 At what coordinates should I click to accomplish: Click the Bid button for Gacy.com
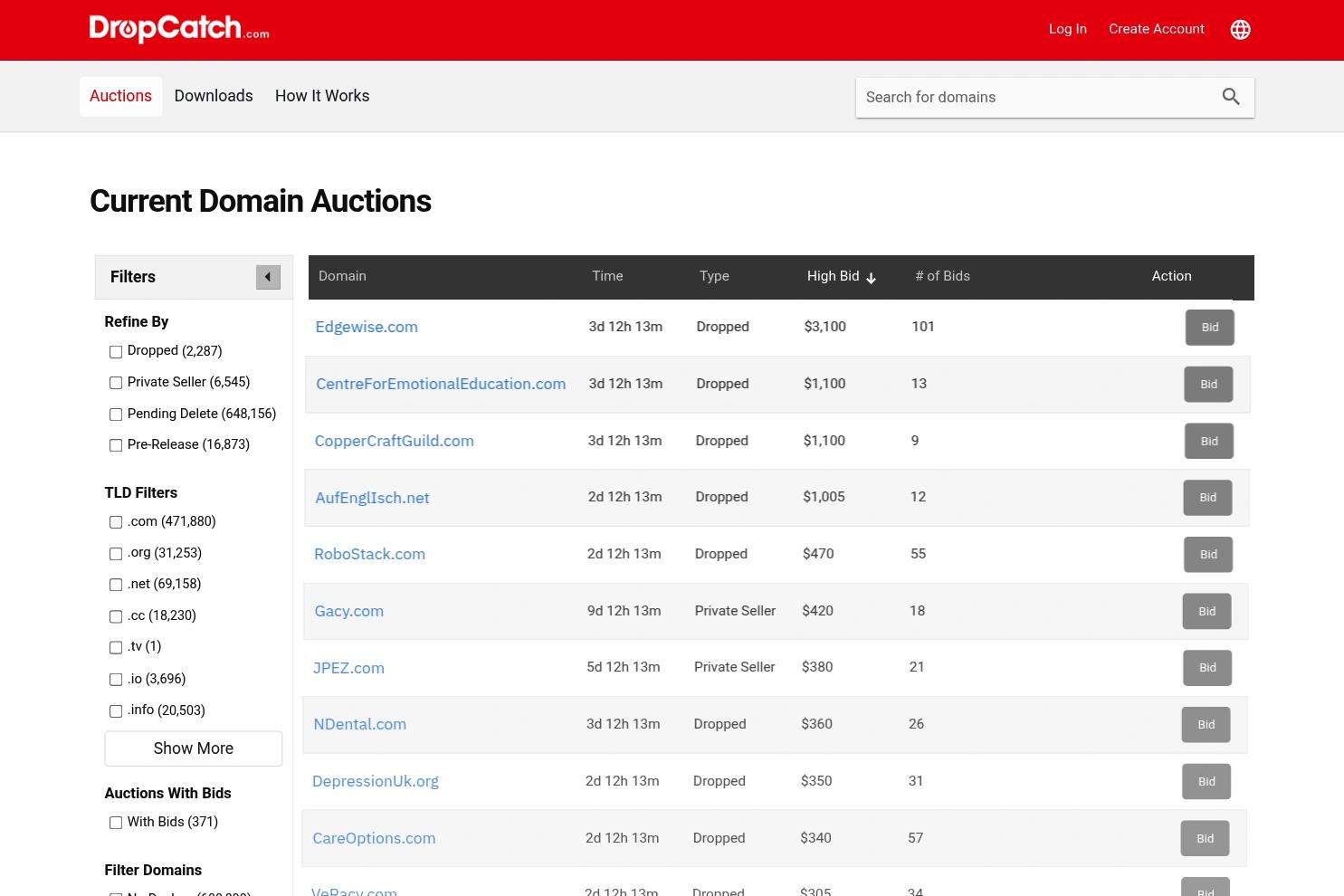click(x=1207, y=611)
